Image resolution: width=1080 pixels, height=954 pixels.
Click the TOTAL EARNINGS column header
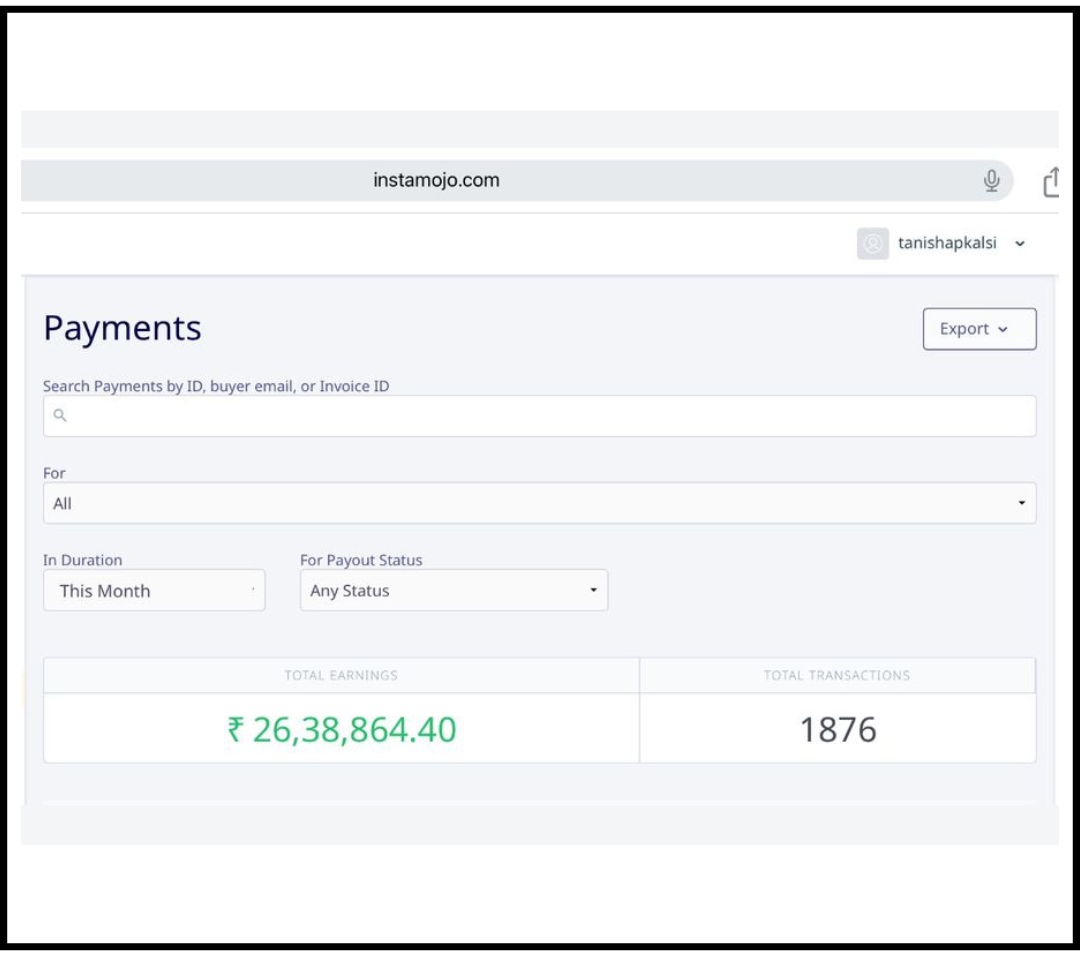(x=341, y=675)
